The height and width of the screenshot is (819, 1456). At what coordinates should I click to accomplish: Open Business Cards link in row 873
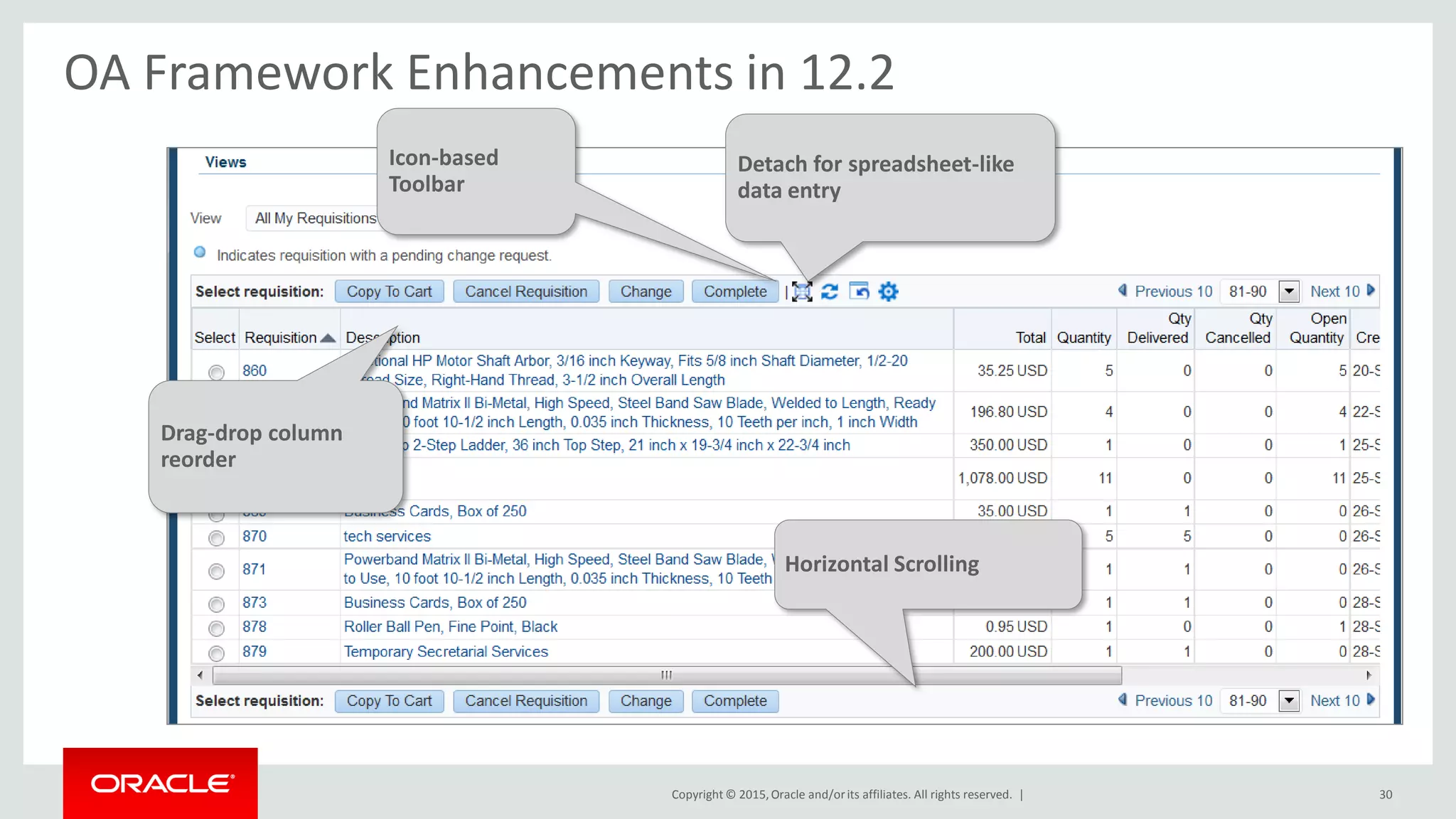[x=435, y=602]
